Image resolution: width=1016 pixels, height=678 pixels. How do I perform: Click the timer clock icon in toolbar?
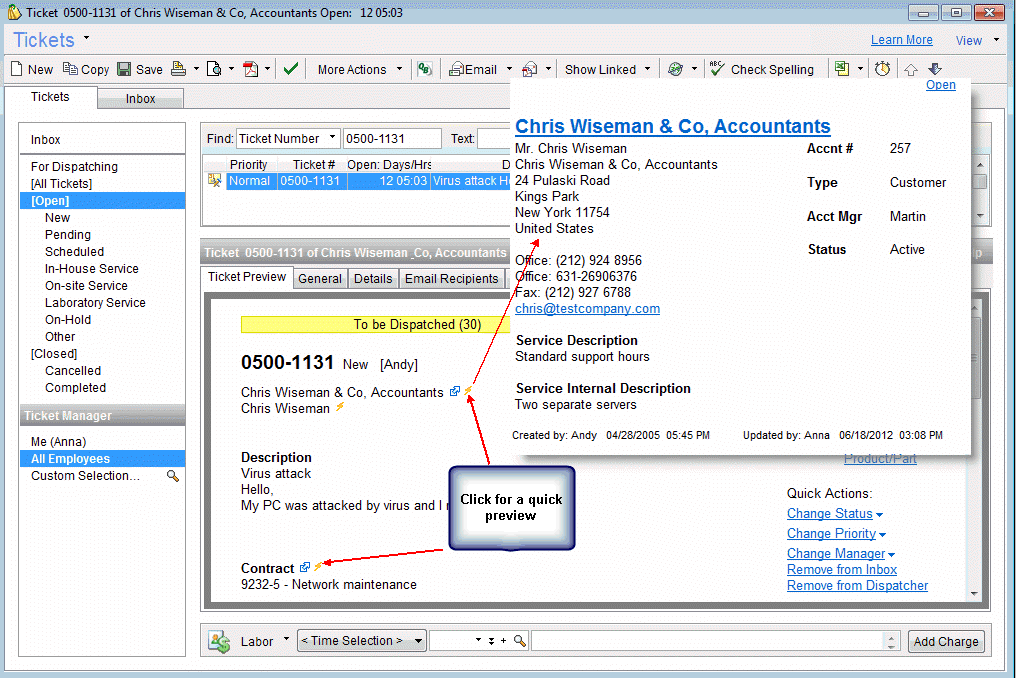click(x=882, y=69)
